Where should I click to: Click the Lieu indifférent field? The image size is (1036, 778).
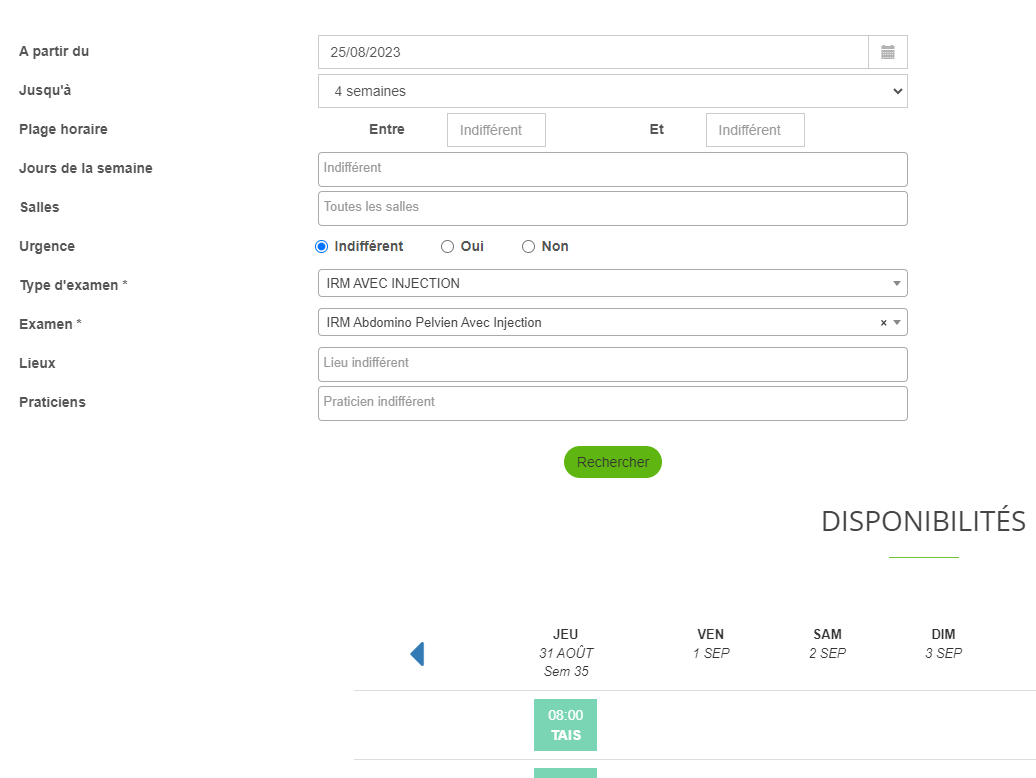click(612, 364)
